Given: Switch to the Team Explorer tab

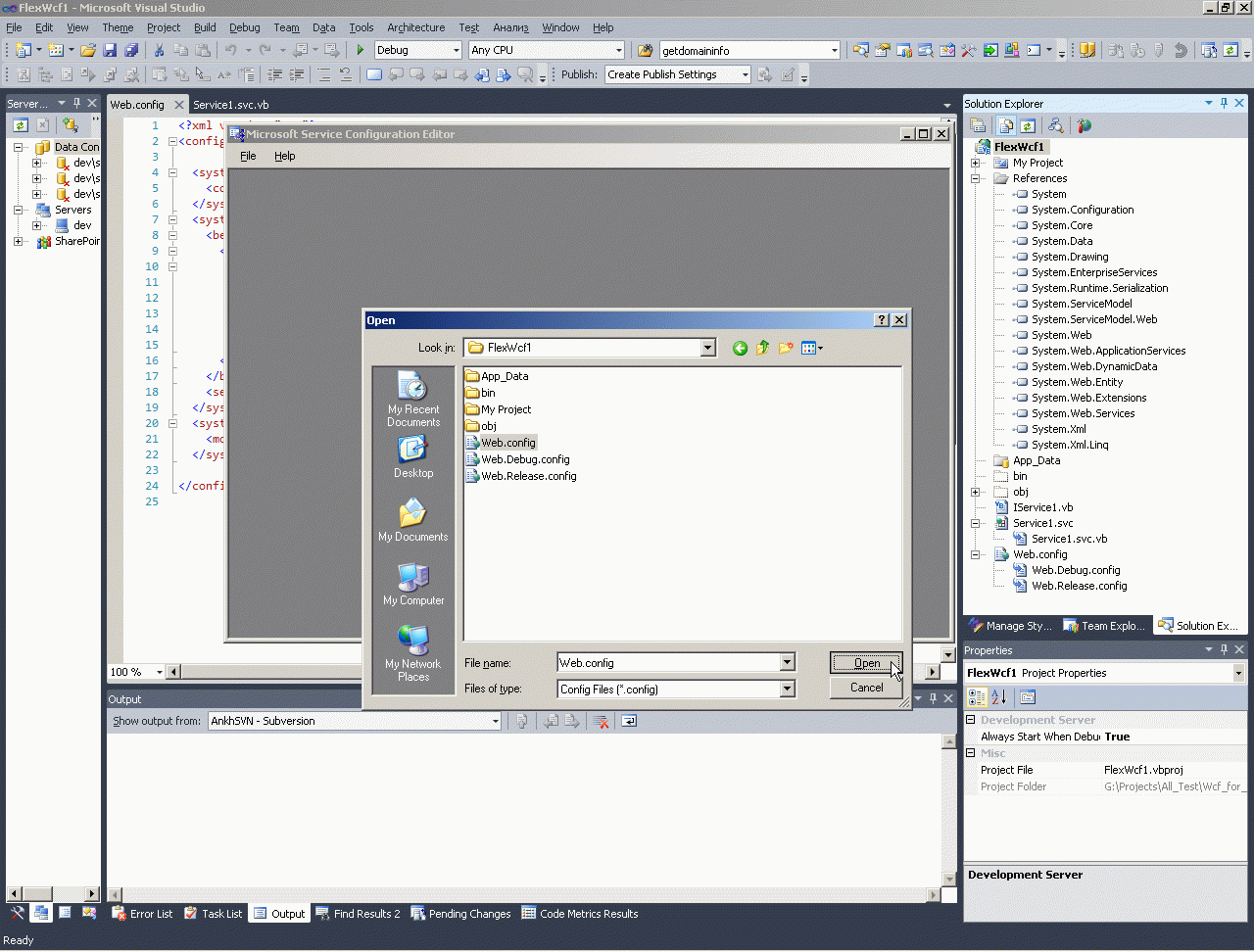Looking at the screenshot, I should [1103, 626].
